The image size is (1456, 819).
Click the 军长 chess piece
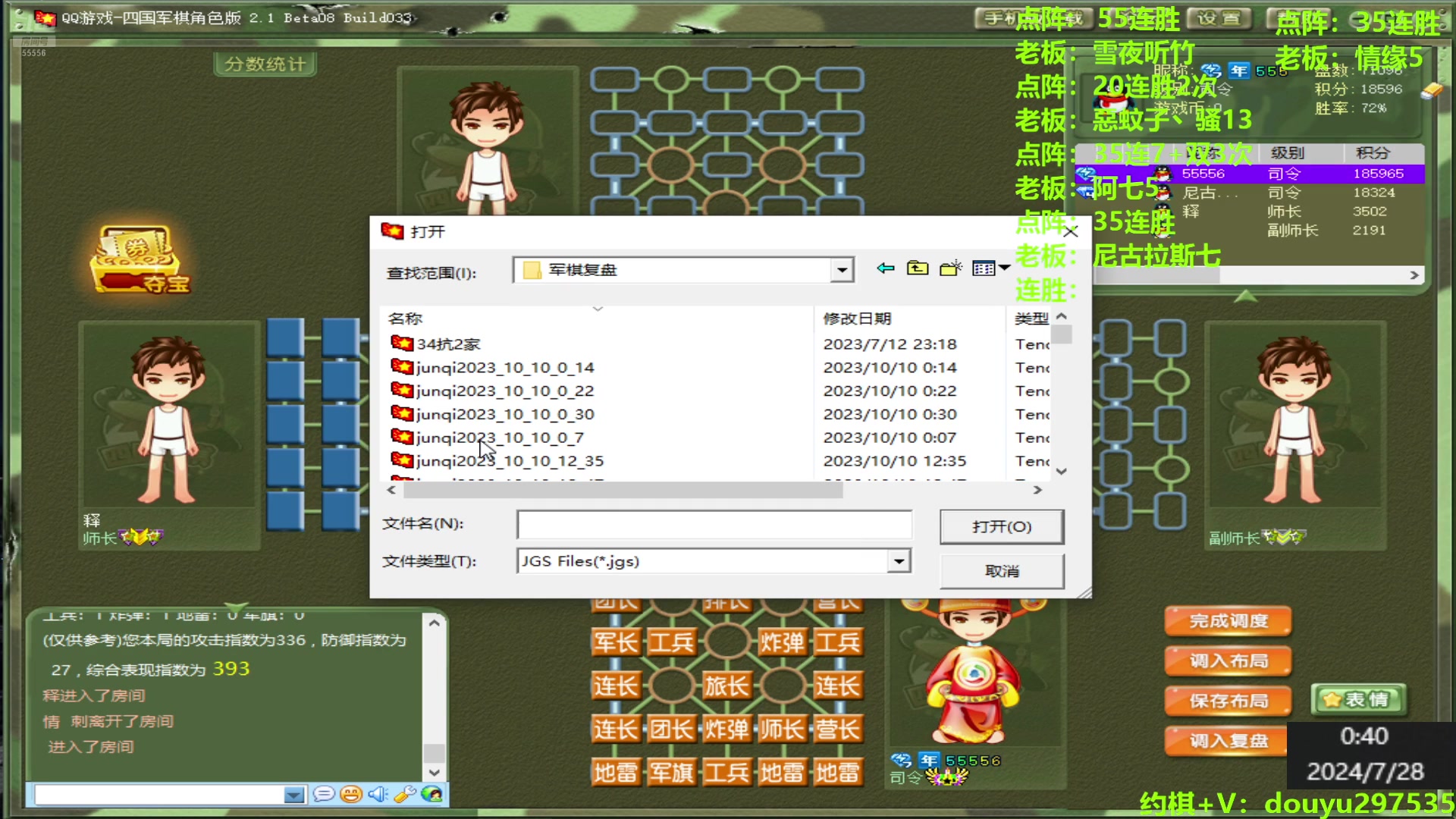coord(616,643)
